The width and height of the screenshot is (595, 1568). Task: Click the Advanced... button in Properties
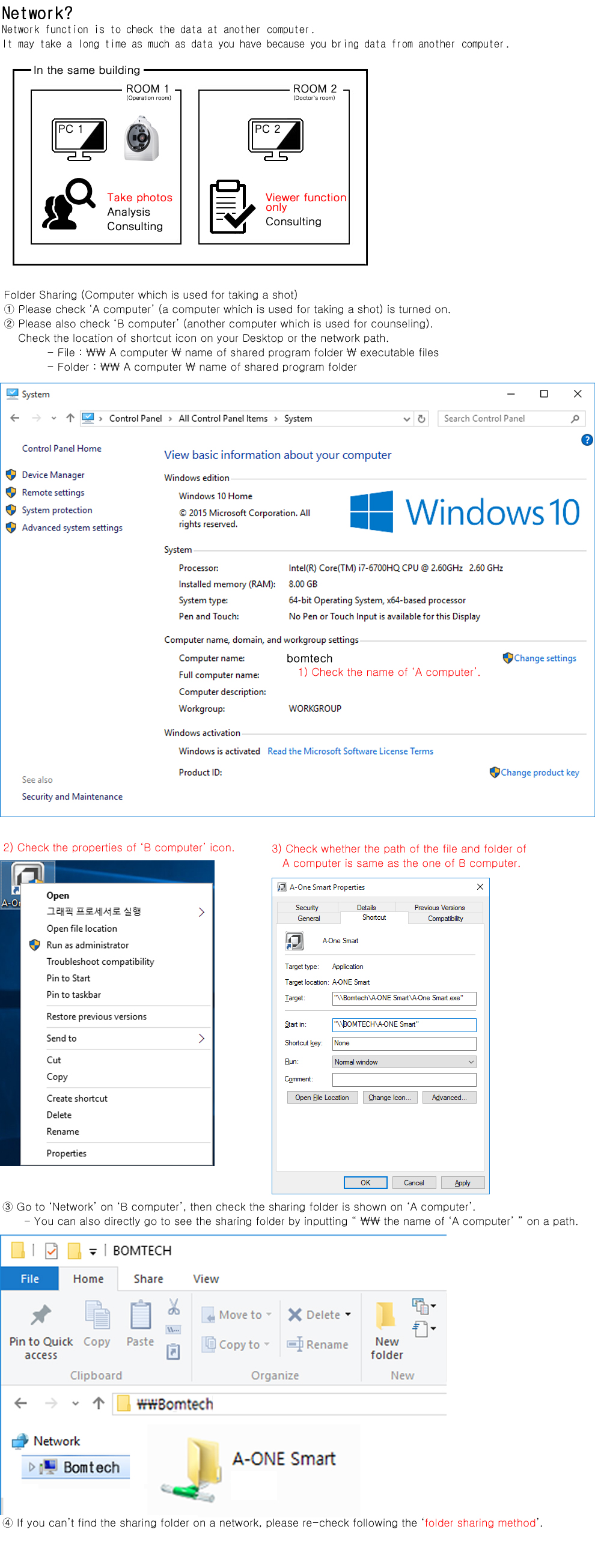coord(450,1098)
